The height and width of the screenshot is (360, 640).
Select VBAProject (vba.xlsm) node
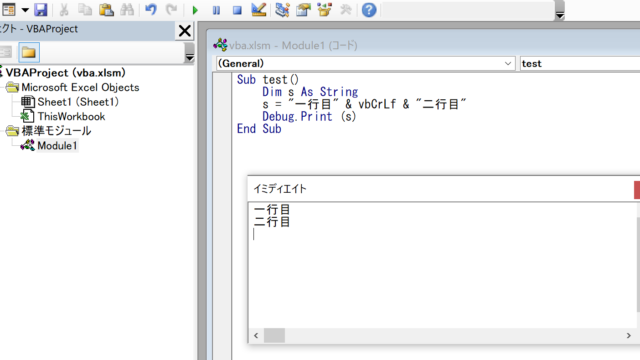(x=65, y=73)
